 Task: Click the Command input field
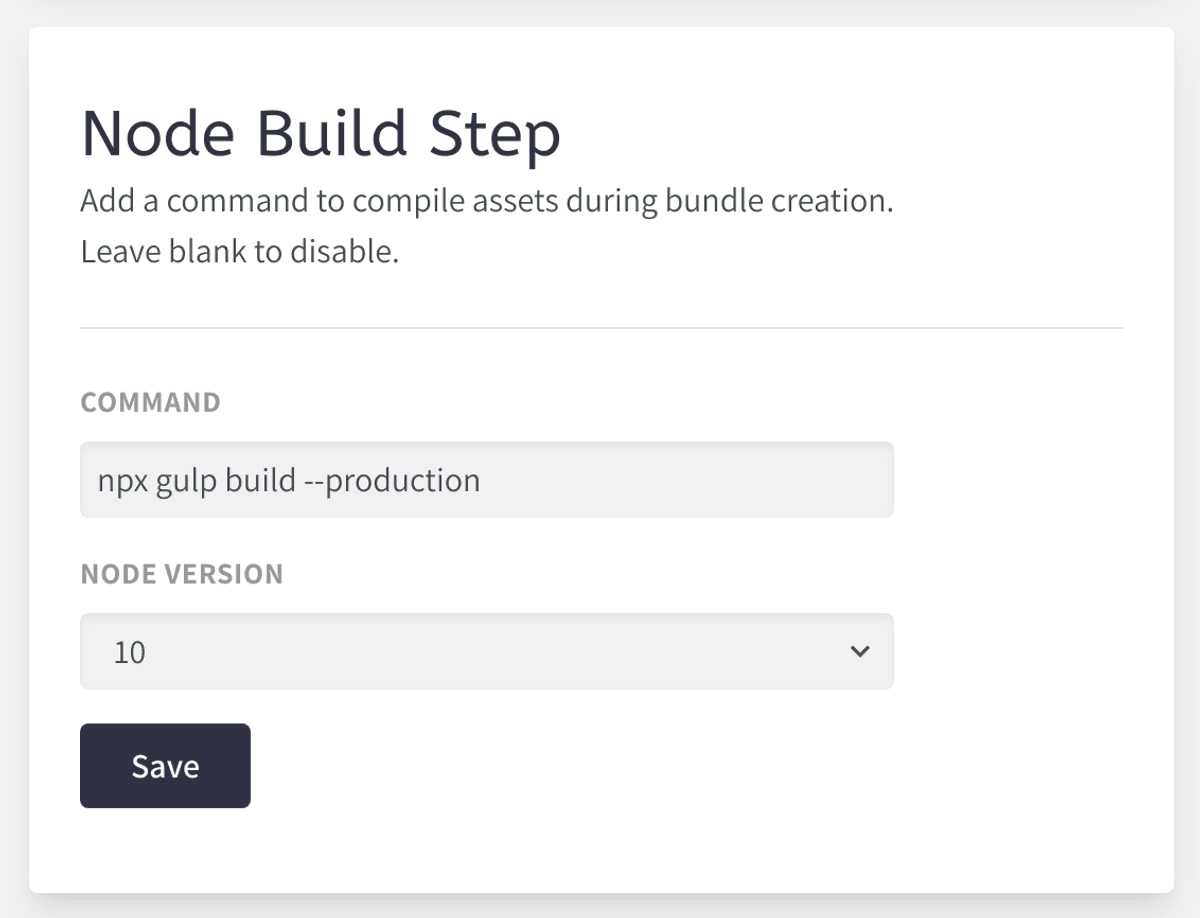[x=486, y=480]
